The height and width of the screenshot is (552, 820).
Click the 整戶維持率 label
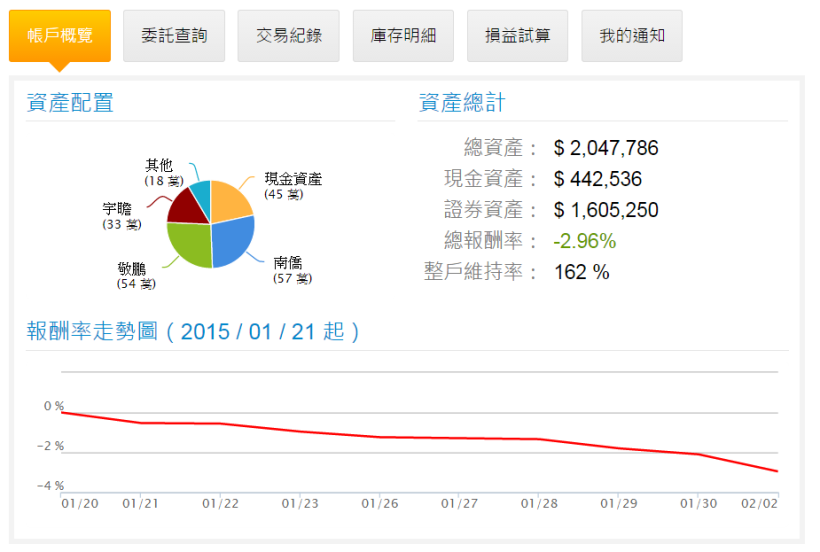click(473, 272)
